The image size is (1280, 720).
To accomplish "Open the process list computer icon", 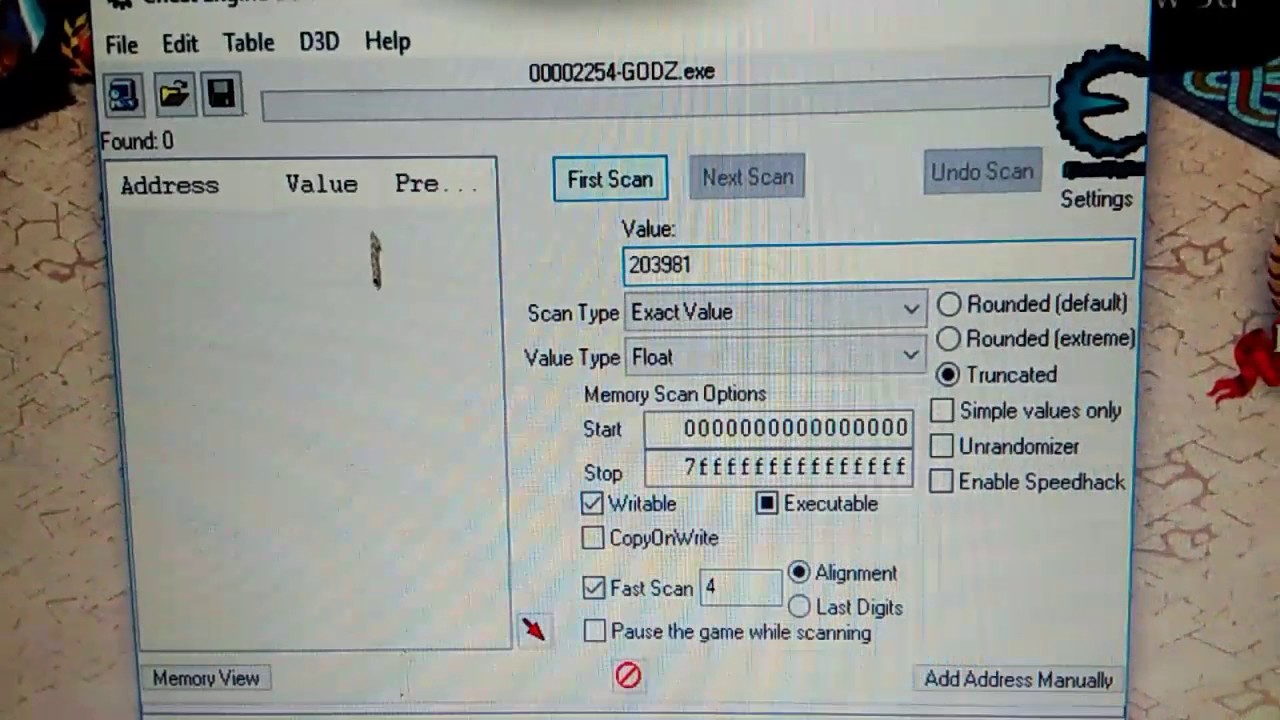I will [x=123, y=96].
